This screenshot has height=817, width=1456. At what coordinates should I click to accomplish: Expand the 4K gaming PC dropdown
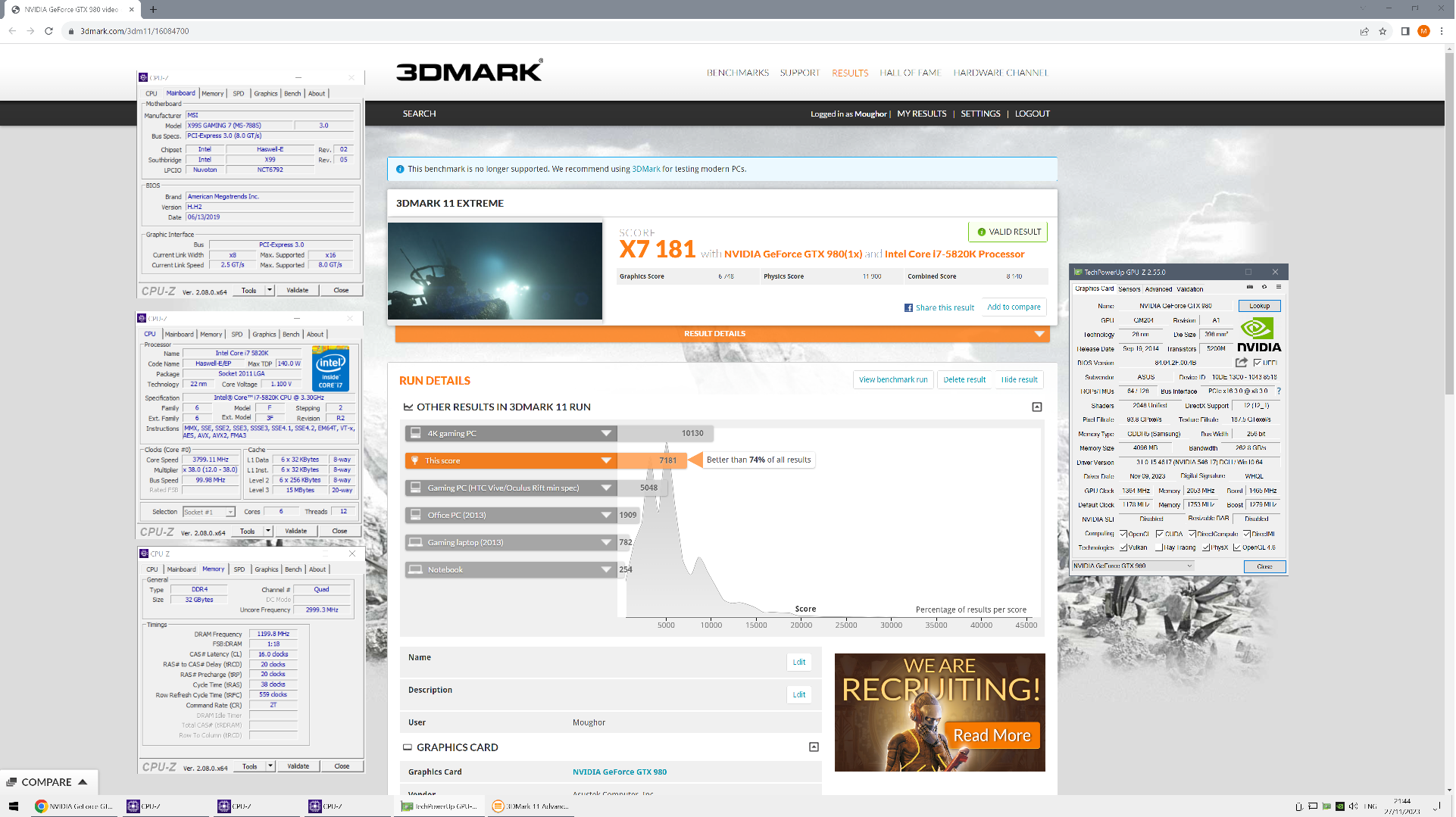[x=606, y=434]
